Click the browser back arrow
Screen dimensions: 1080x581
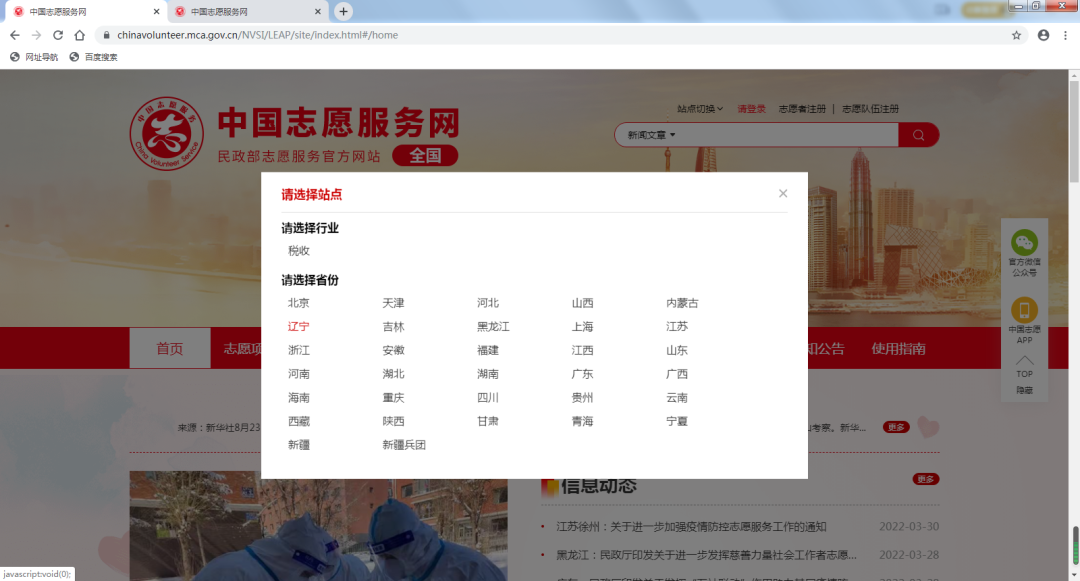(x=15, y=35)
